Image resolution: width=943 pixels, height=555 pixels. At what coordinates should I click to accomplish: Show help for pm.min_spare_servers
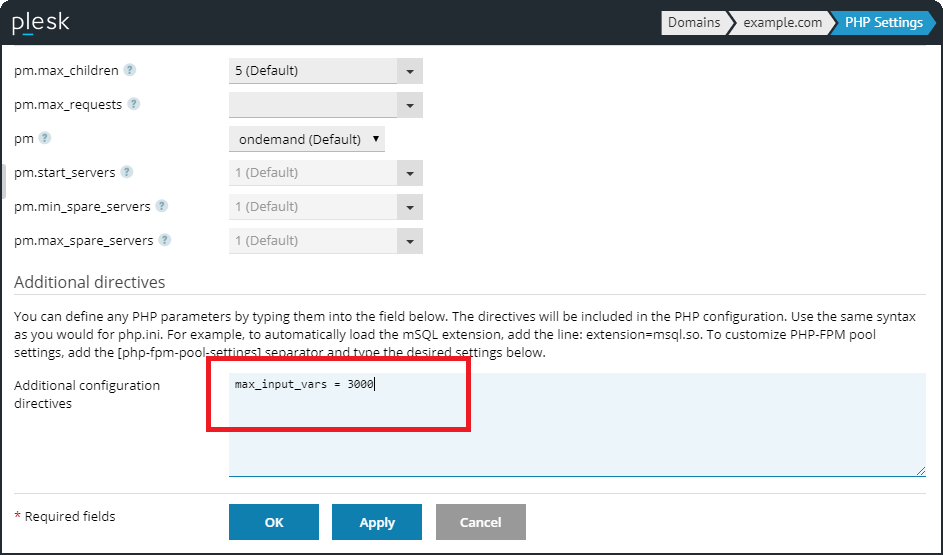162,206
